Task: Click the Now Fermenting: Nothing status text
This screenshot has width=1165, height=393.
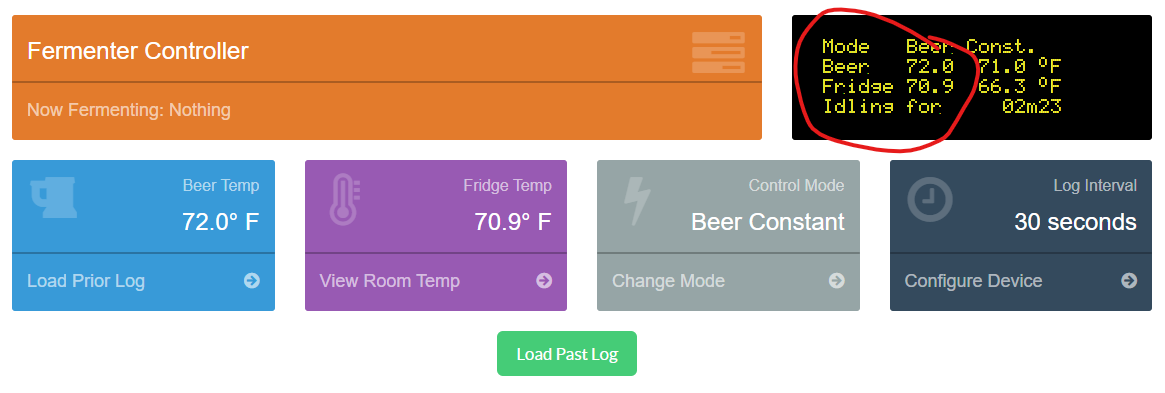Action: coord(129,111)
